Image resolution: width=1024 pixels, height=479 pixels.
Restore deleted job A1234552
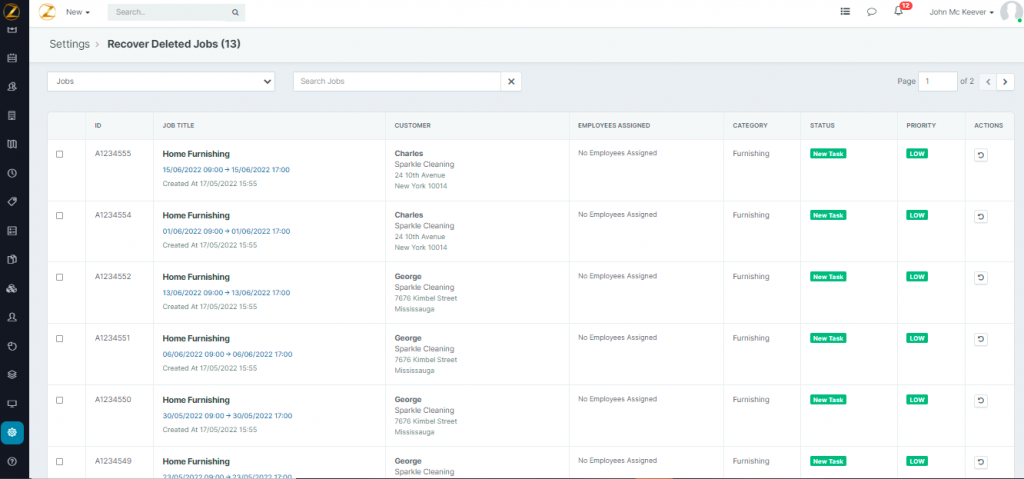point(980,278)
